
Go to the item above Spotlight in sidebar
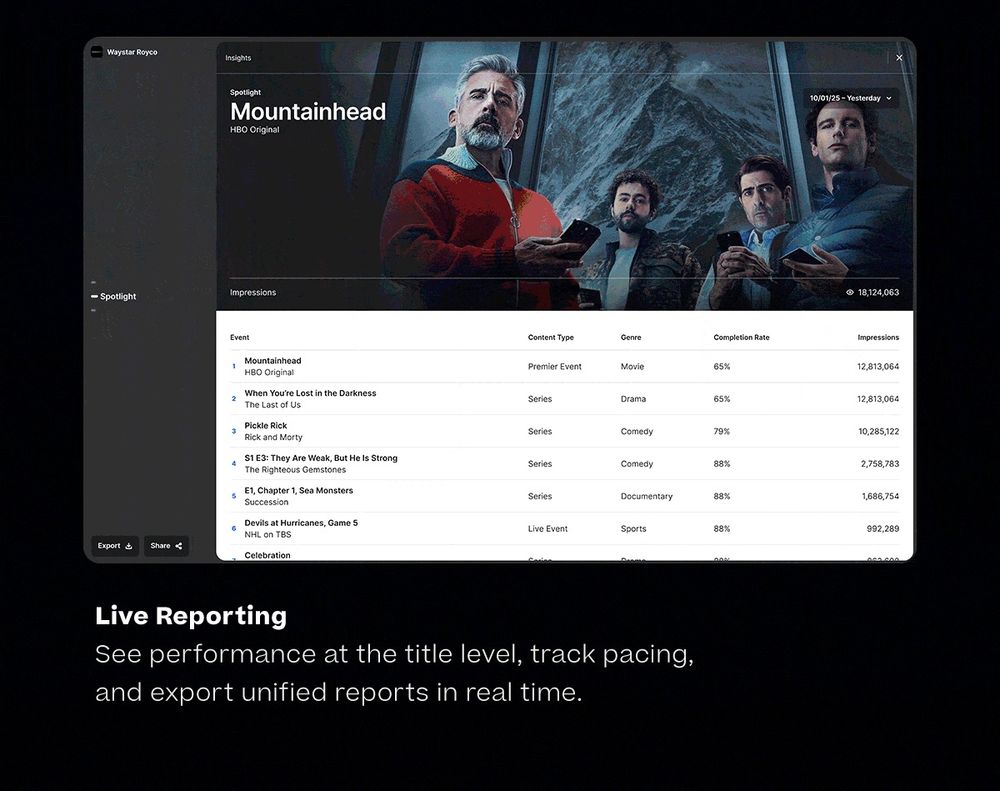(94, 283)
